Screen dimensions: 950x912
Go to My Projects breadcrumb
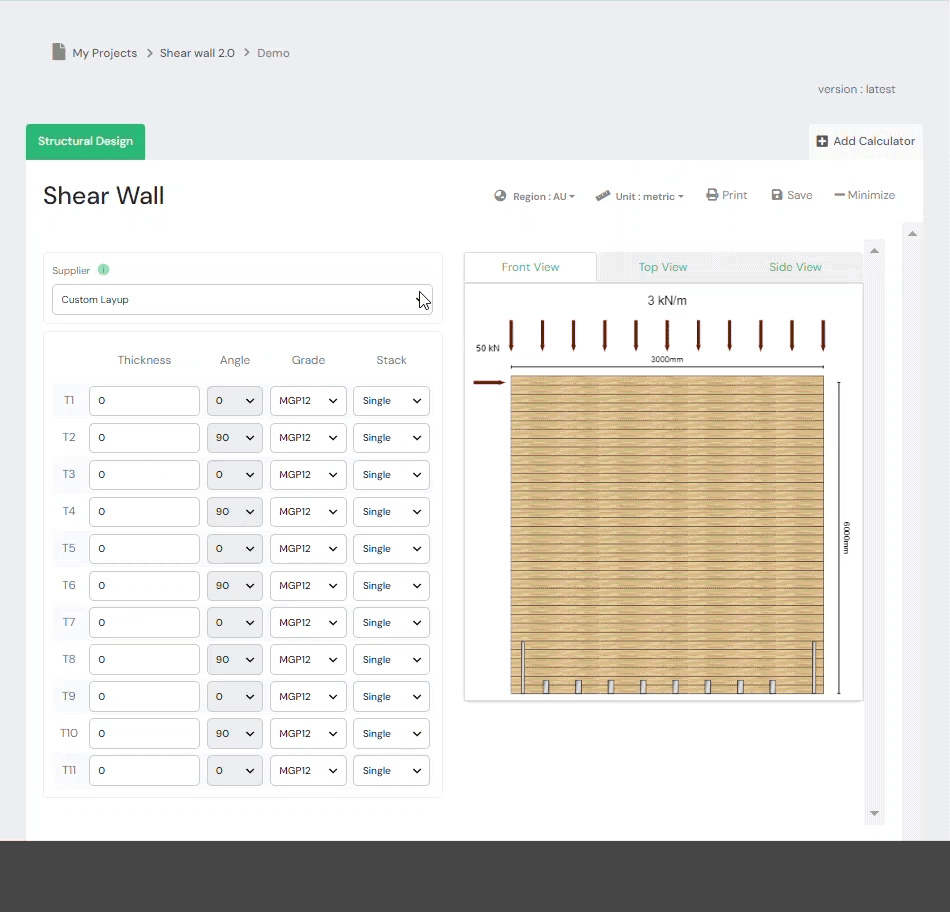(x=105, y=53)
